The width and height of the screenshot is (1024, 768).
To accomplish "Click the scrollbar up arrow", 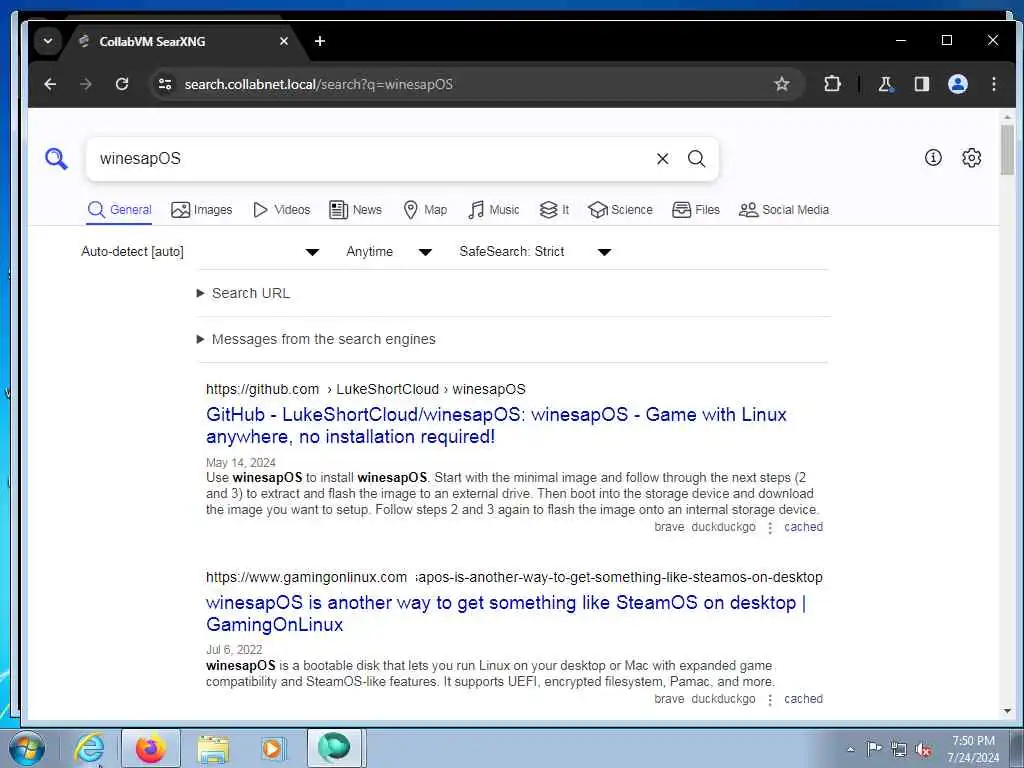I will click(x=1006, y=118).
